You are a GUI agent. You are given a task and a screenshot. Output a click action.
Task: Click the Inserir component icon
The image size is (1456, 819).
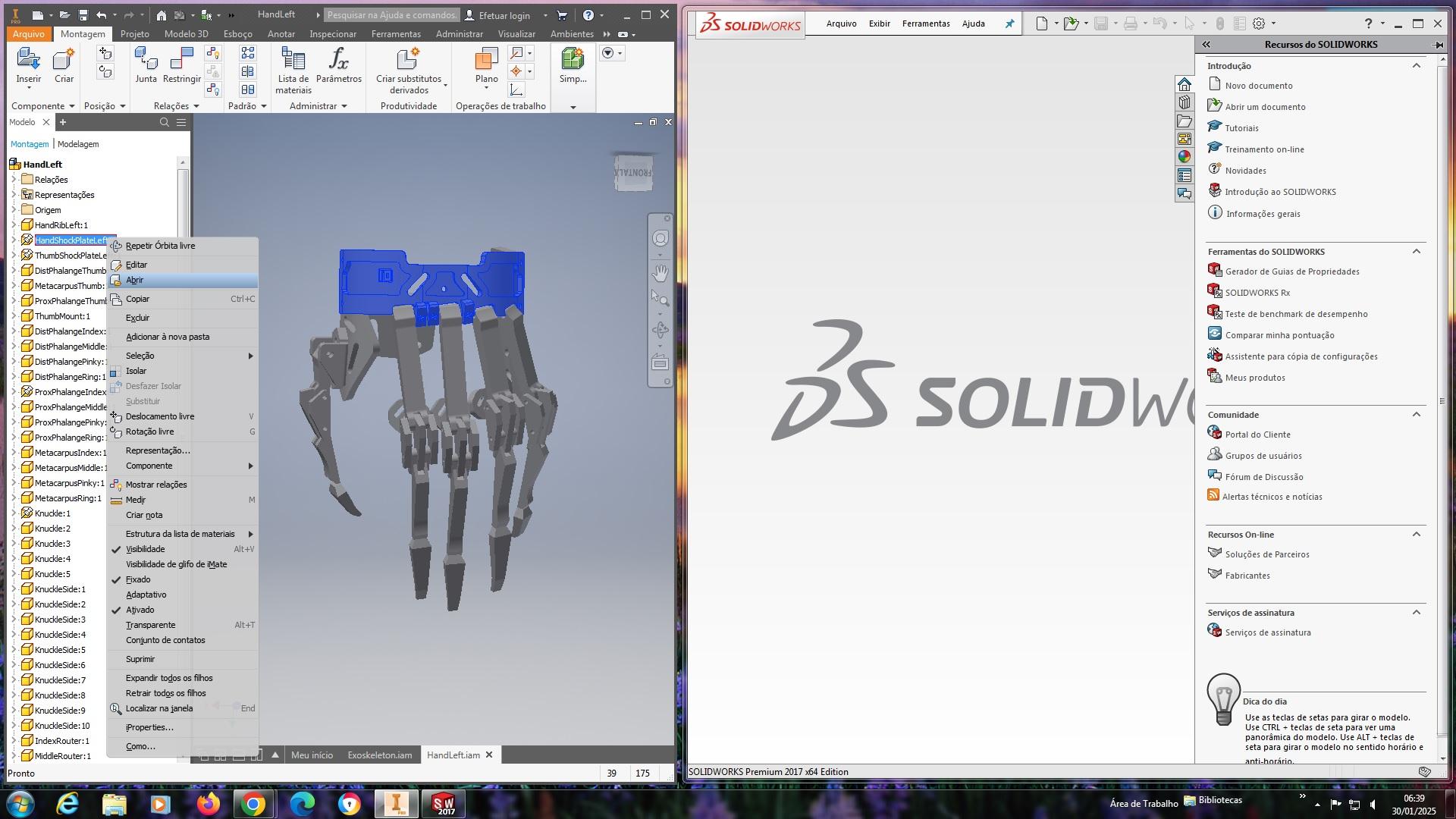(x=28, y=59)
